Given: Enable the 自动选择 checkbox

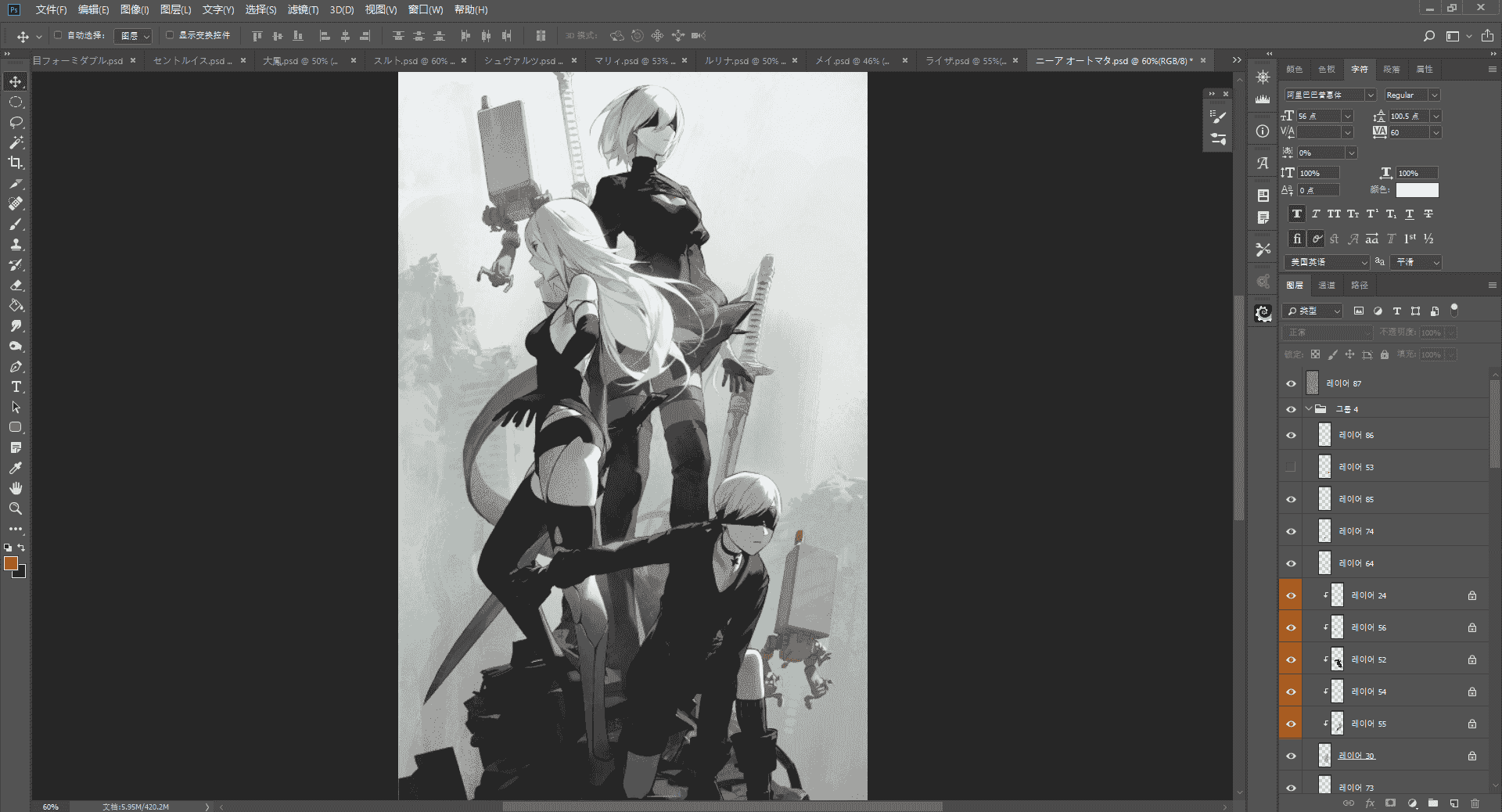Looking at the screenshot, I should coord(58,35).
